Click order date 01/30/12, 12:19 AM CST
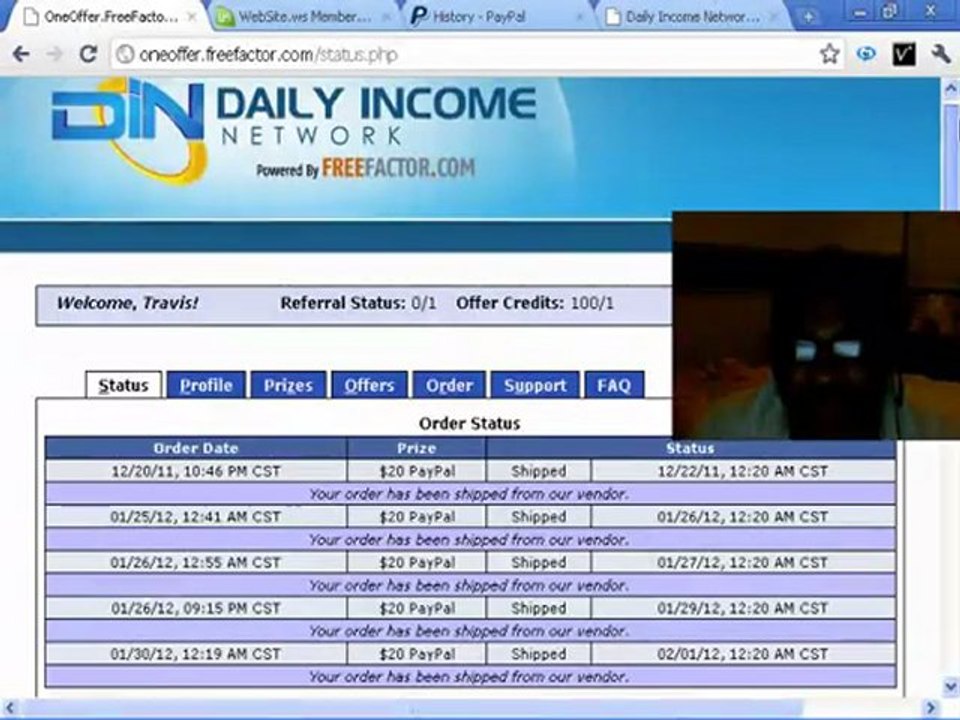Image resolution: width=960 pixels, height=720 pixels. click(x=196, y=654)
